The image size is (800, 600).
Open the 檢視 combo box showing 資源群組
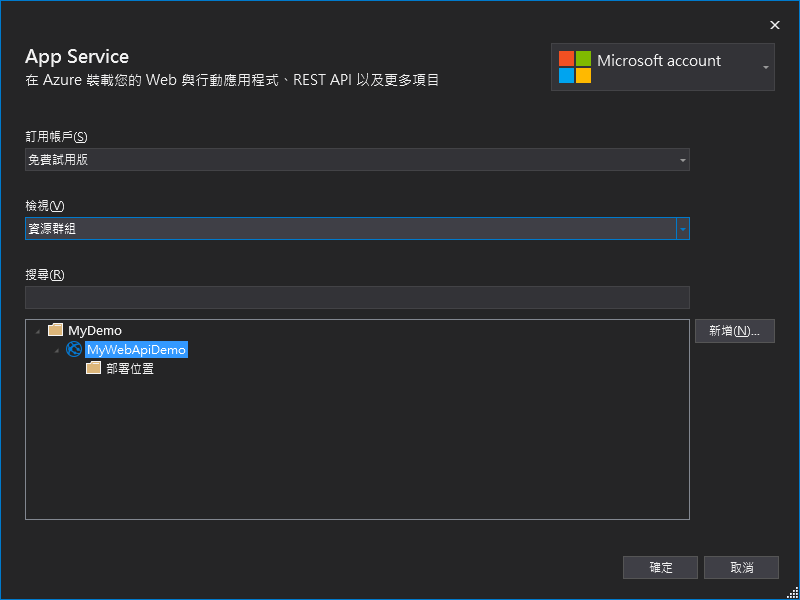tap(350, 229)
